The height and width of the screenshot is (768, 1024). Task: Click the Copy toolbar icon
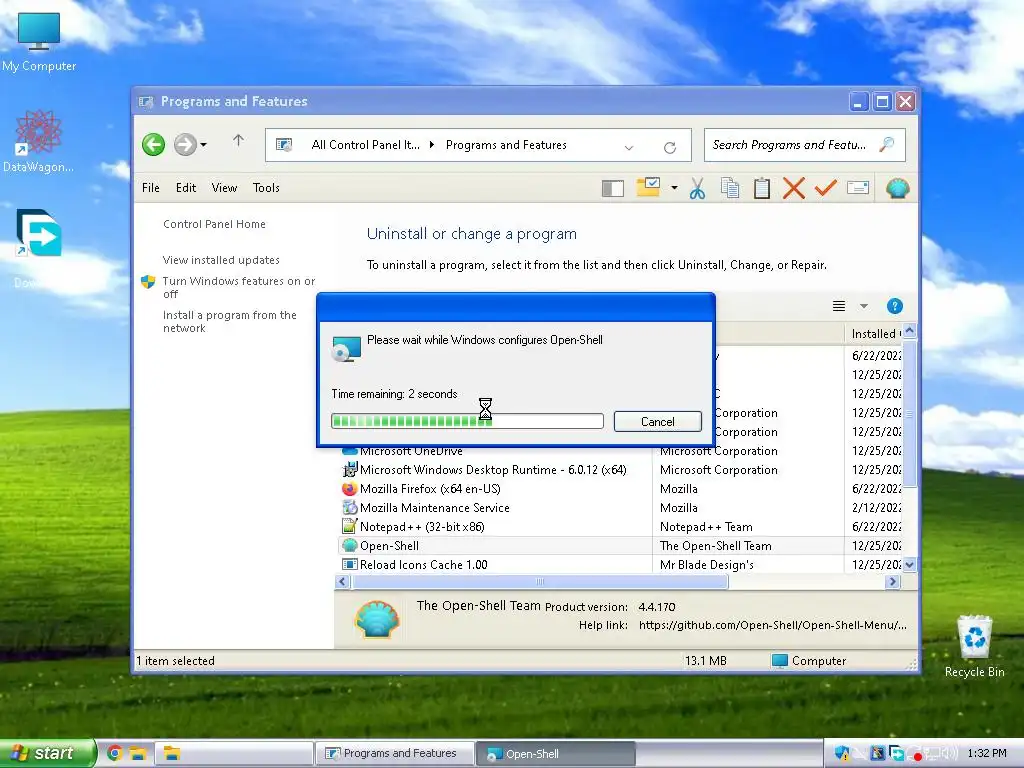729,188
